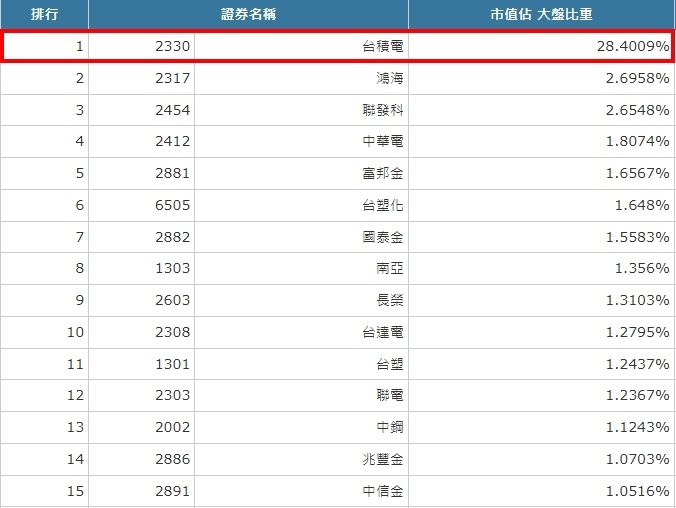Select stock code 2891
This screenshot has width=676, height=508.
click(172, 490)
